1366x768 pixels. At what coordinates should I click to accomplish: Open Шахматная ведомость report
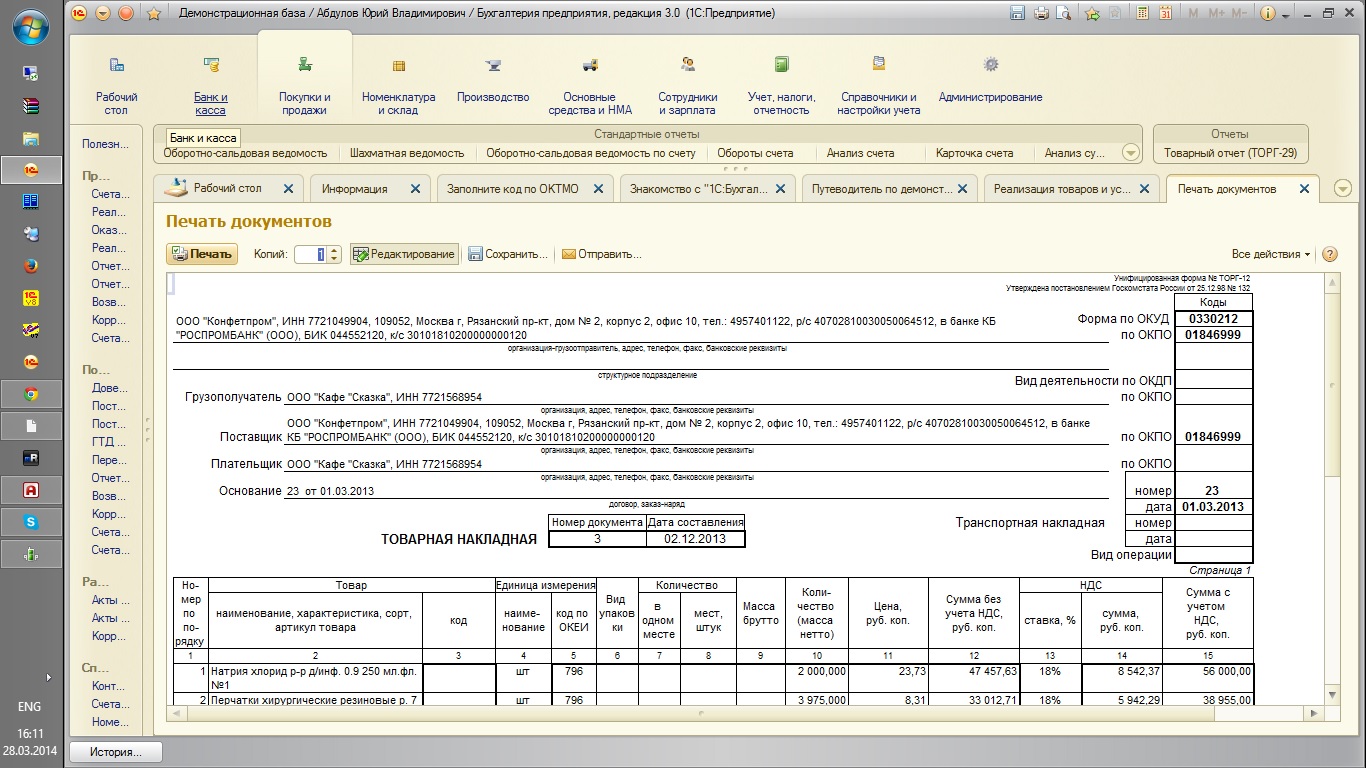point(407,153)
